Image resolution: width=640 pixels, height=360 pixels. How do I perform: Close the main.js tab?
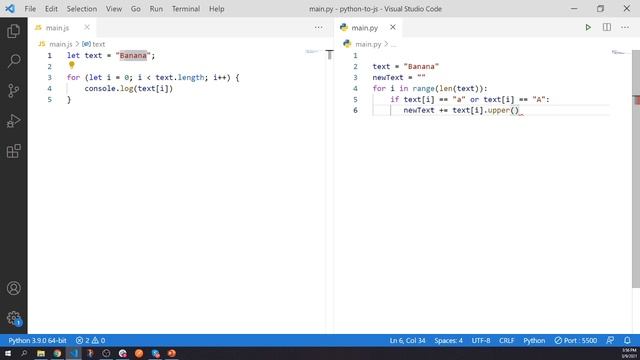87,27
